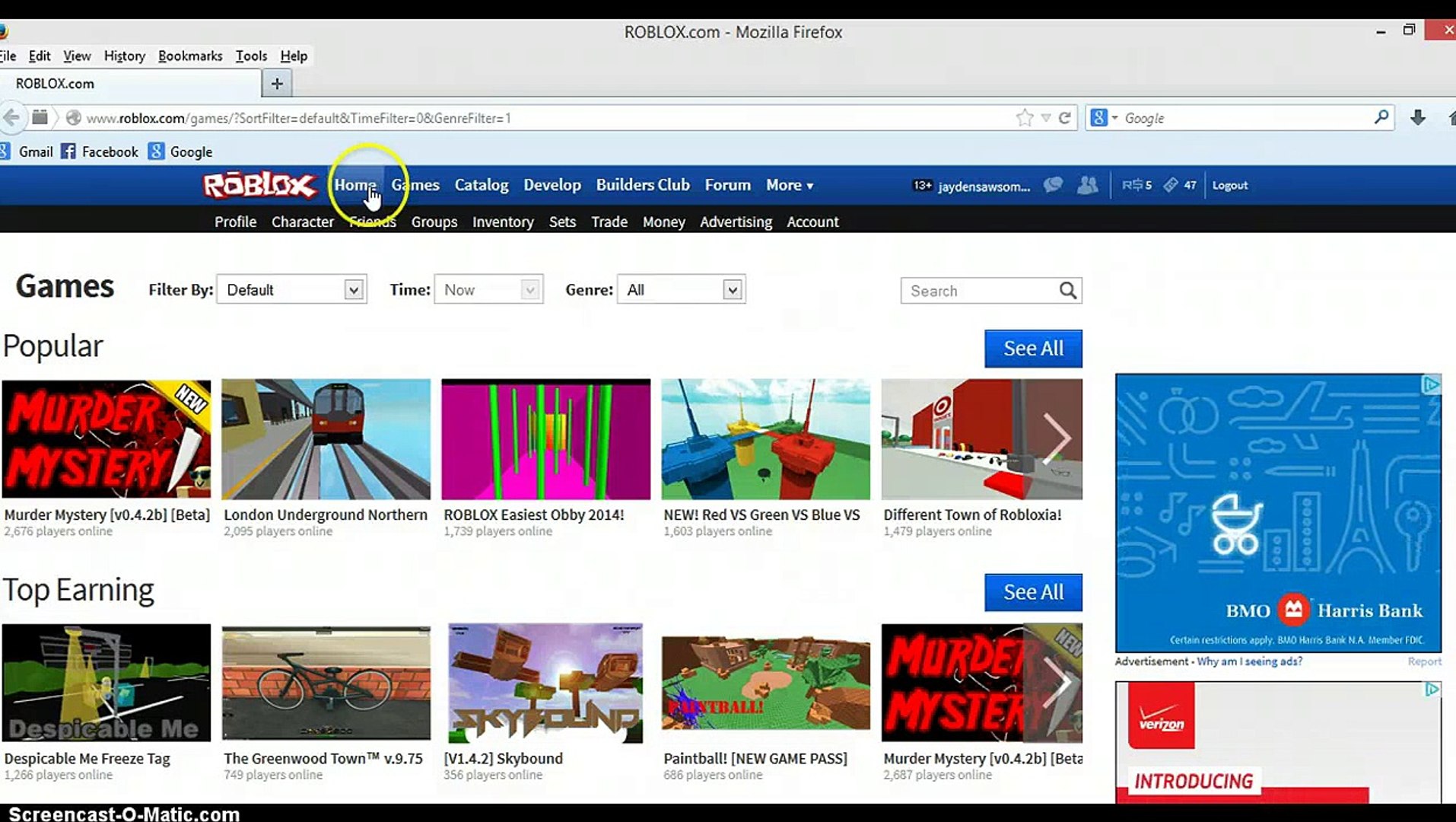Open the Advertising sub-navigation link
This screenshot has height=822, width=1456.
pos(736,221)
